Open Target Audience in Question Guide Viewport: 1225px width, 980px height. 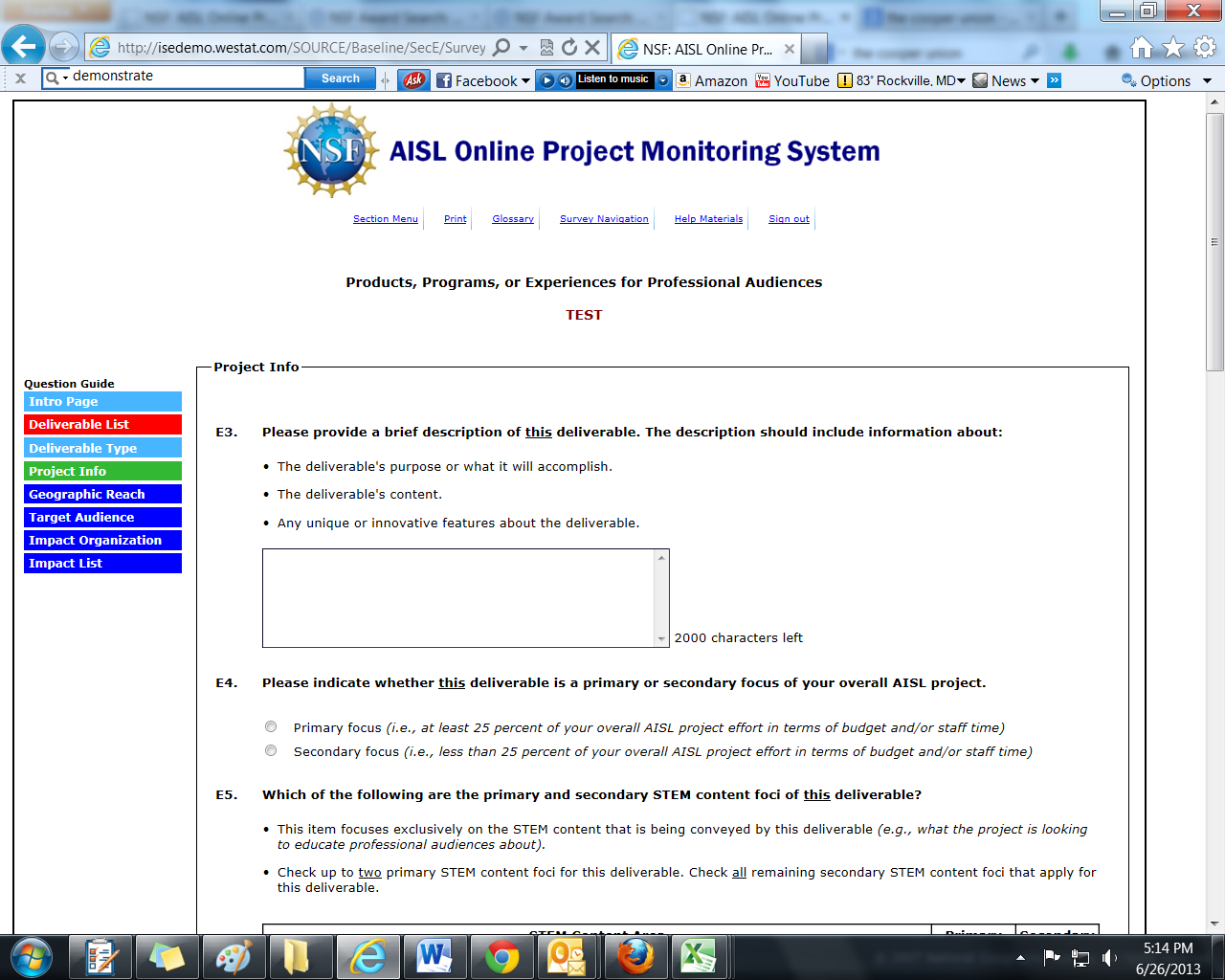point(102,517)
